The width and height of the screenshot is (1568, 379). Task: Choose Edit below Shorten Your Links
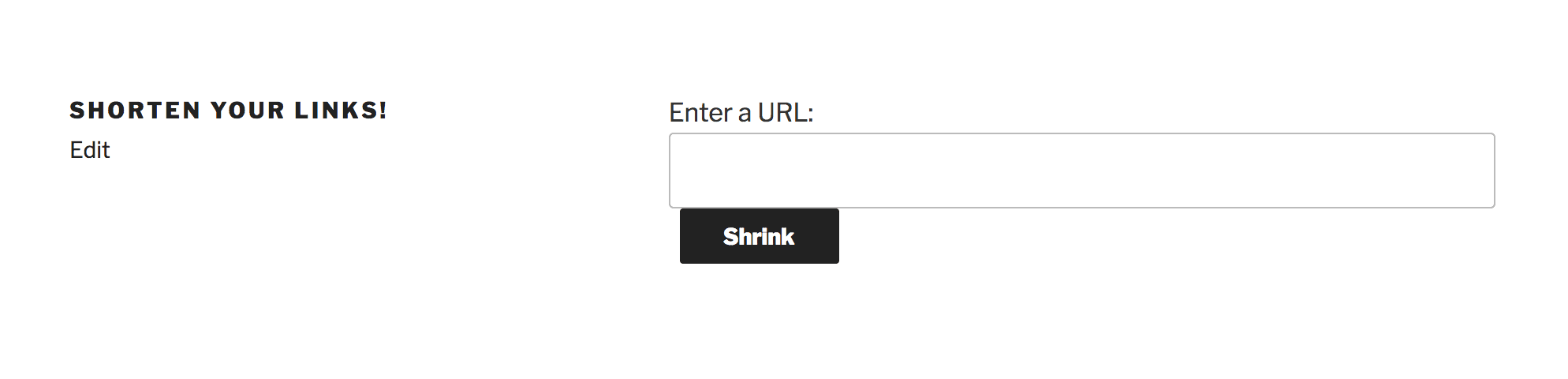click(x=90, y=150)
